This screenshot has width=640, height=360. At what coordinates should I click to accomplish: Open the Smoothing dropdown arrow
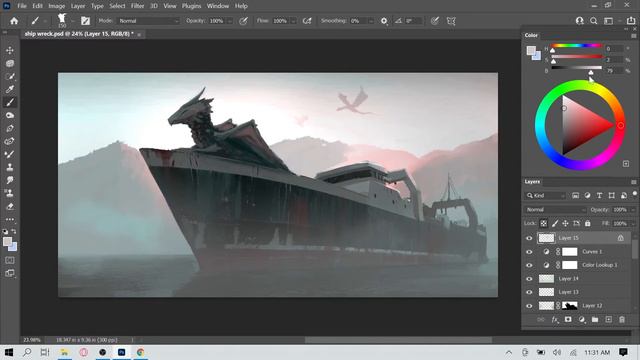tap(371, 21)
